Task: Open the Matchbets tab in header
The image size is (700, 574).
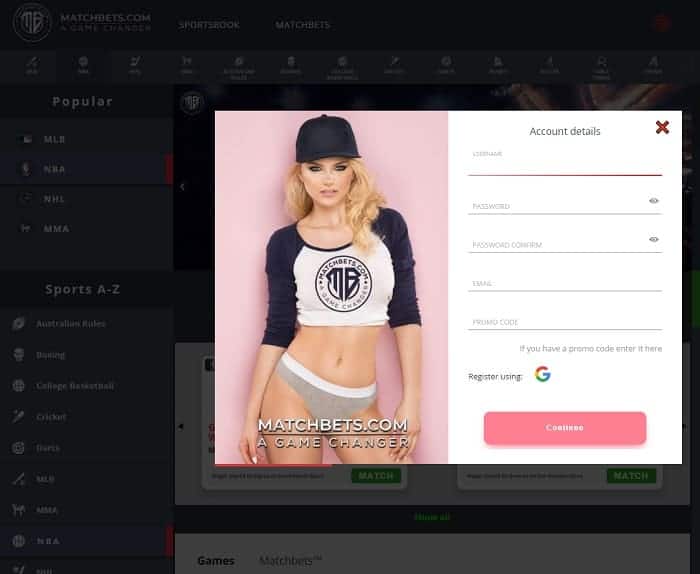Action: [303, 25]
